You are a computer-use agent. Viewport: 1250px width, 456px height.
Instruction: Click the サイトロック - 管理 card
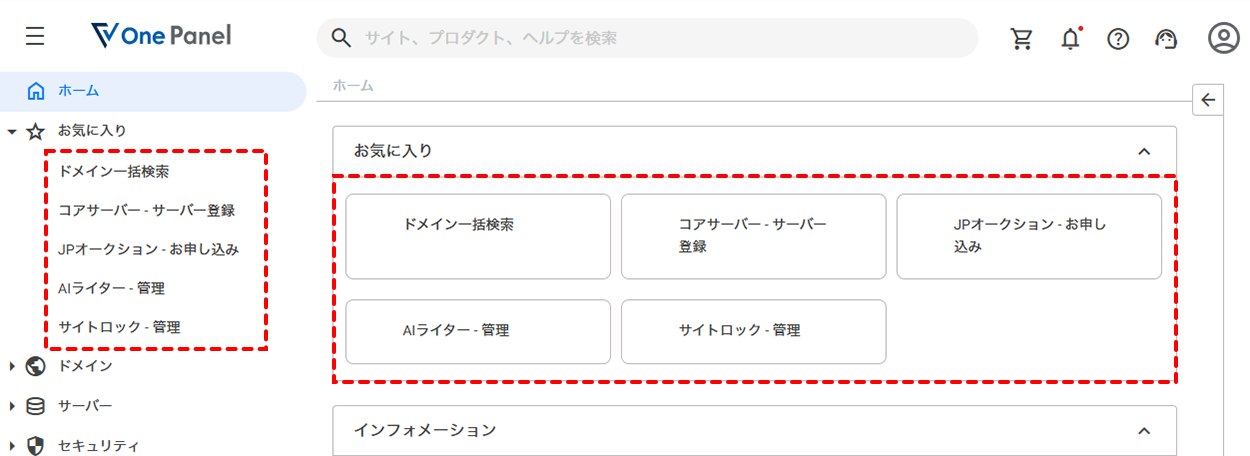click(753, 331)
